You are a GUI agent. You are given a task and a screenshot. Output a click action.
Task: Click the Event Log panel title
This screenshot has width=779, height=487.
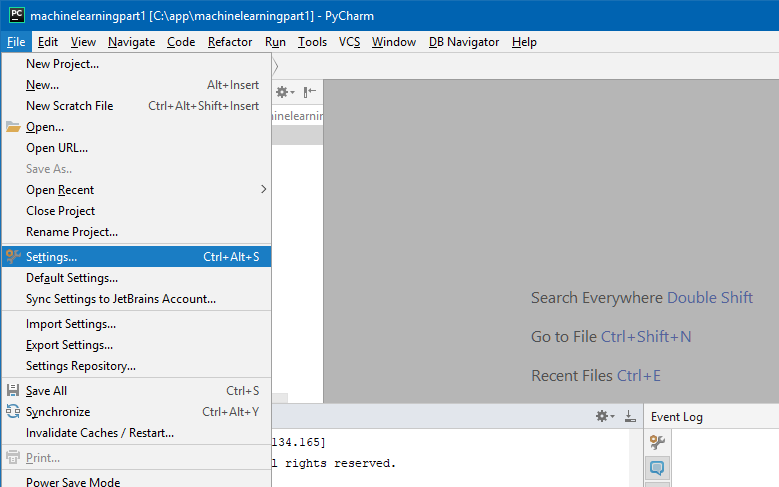[x=677, y=417]
